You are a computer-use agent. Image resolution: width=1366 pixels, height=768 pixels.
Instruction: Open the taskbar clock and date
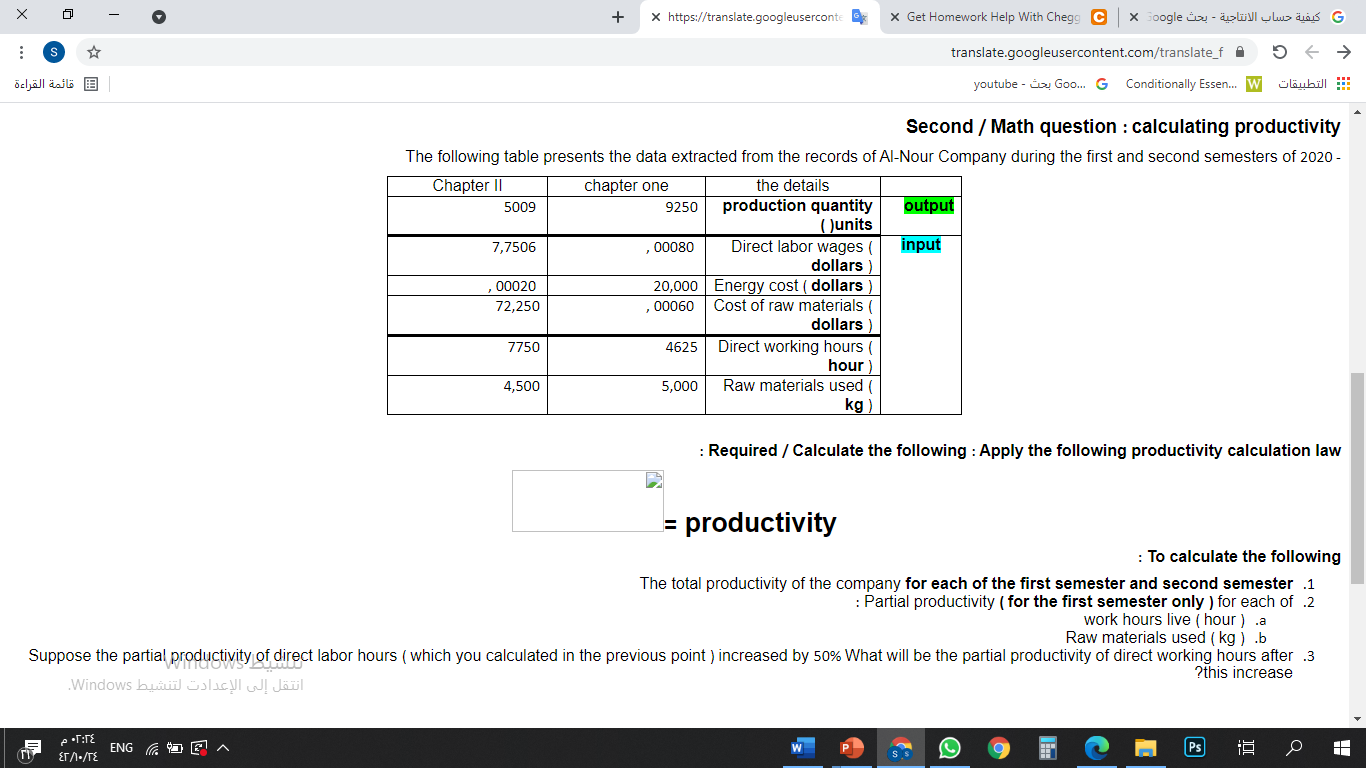pyautogui.click(x=77, y=748)
